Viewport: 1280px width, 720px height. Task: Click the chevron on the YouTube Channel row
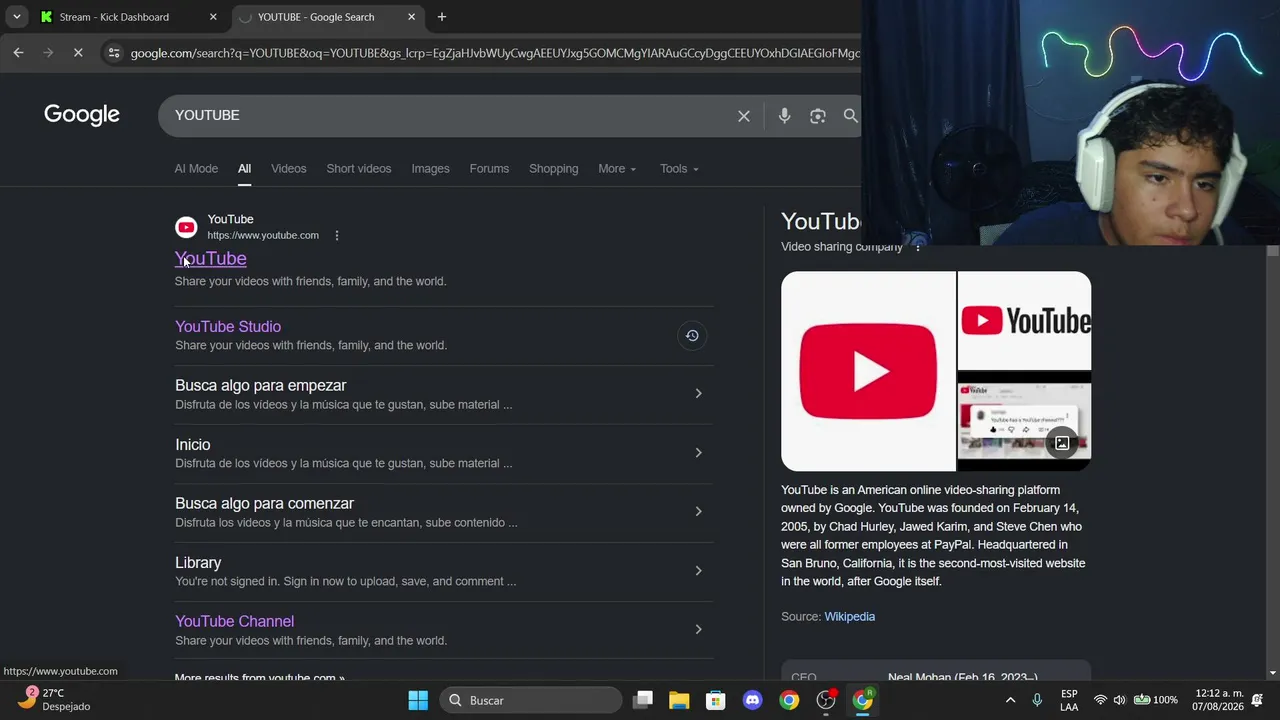(698, 630)
